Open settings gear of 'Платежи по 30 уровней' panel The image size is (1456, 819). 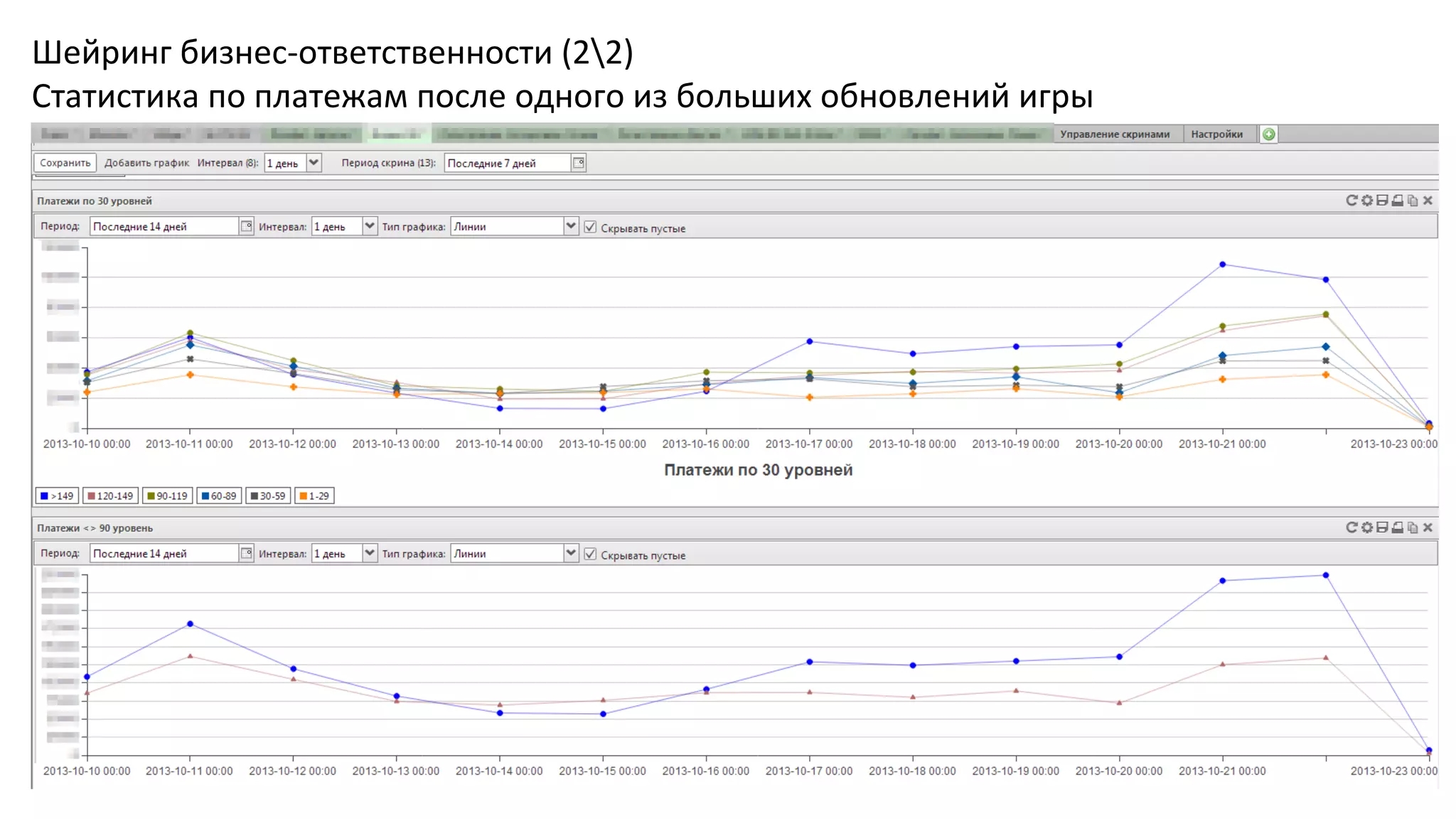coord(1367,200)
